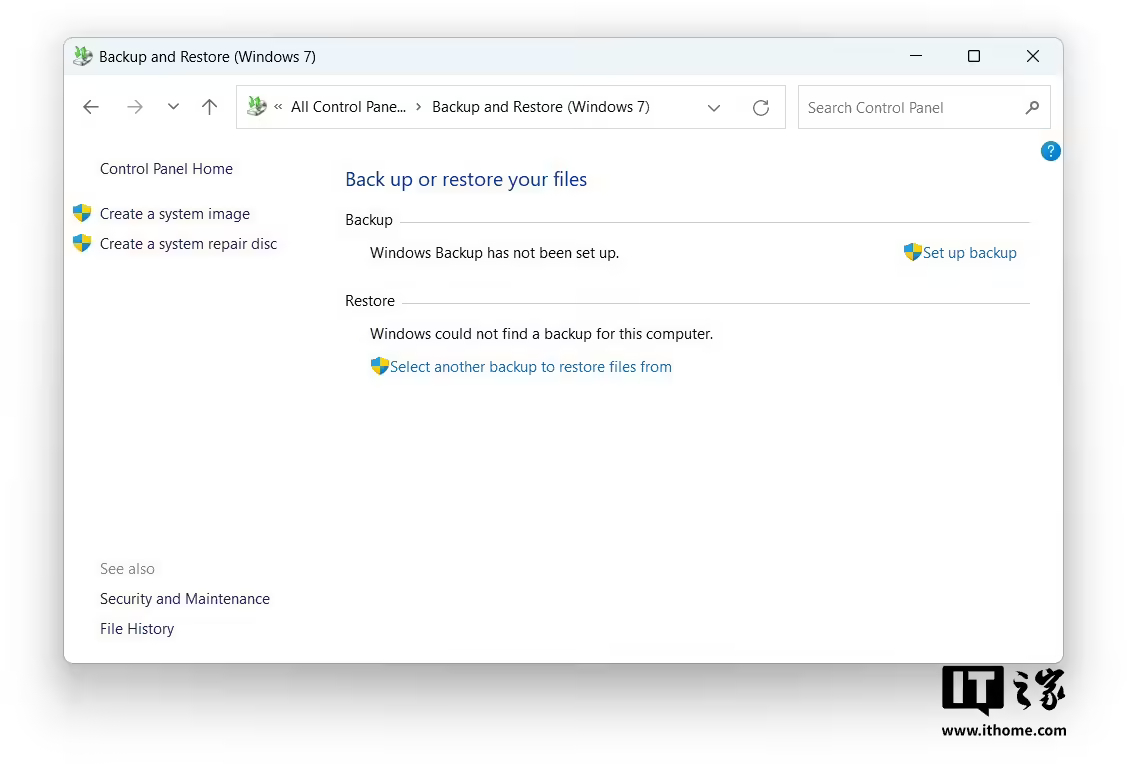
Task: Open Create a system image
Action: [x=175, y=214]
